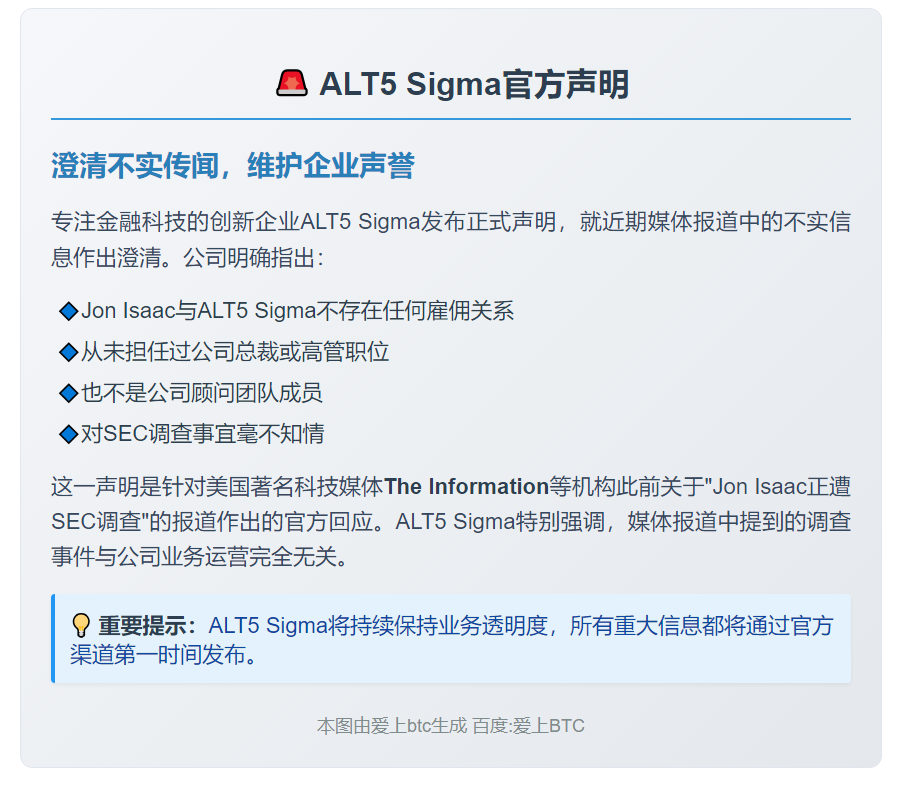Click the line "Jon Isaac与ALT5 Sigma不存在任何雇佣关系"

tap(297, 311)
